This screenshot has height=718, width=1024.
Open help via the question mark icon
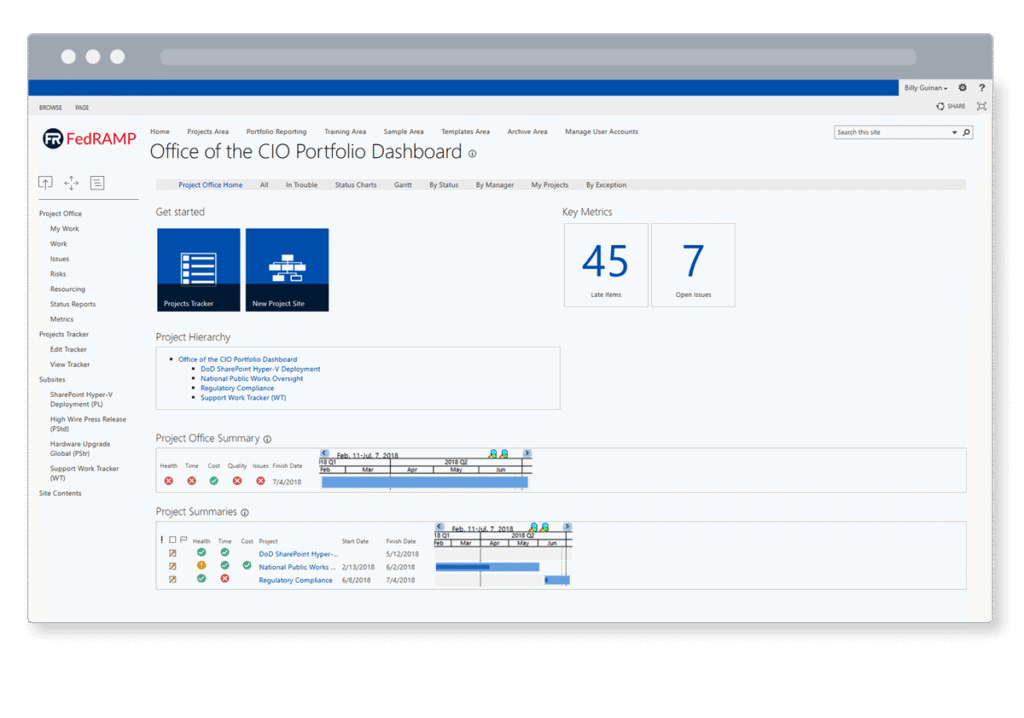[982, 88]
